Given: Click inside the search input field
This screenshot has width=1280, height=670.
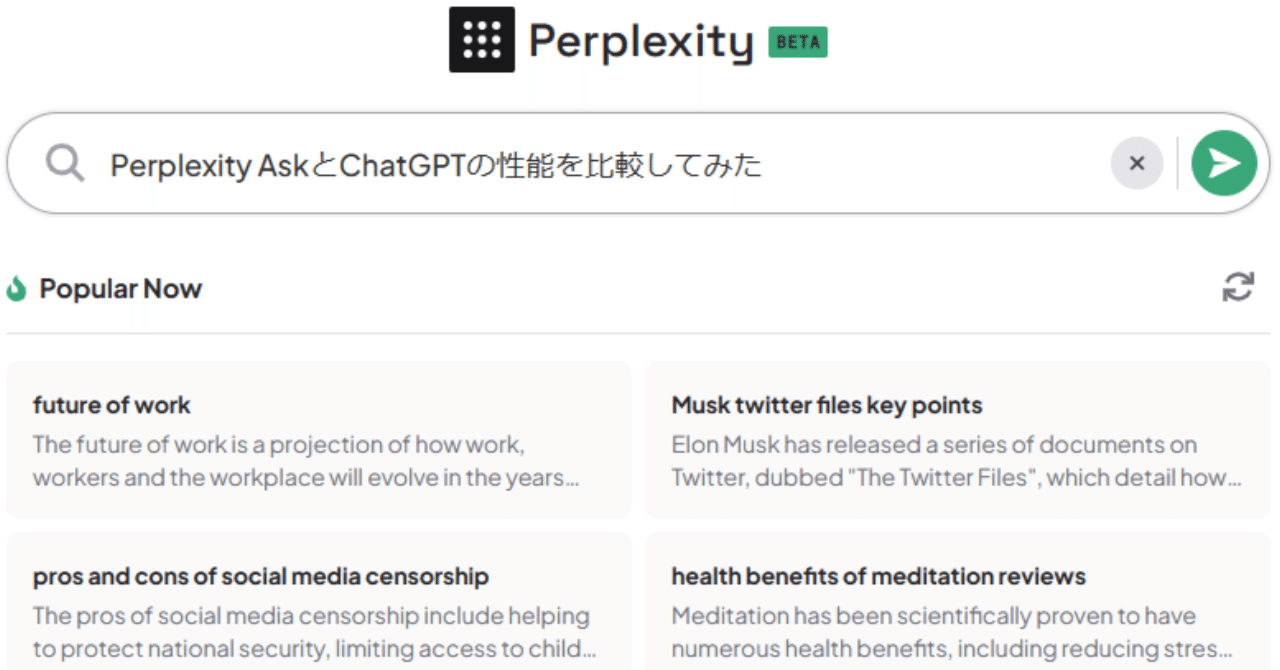Looking at the screenshot, I should coord(600,162).
